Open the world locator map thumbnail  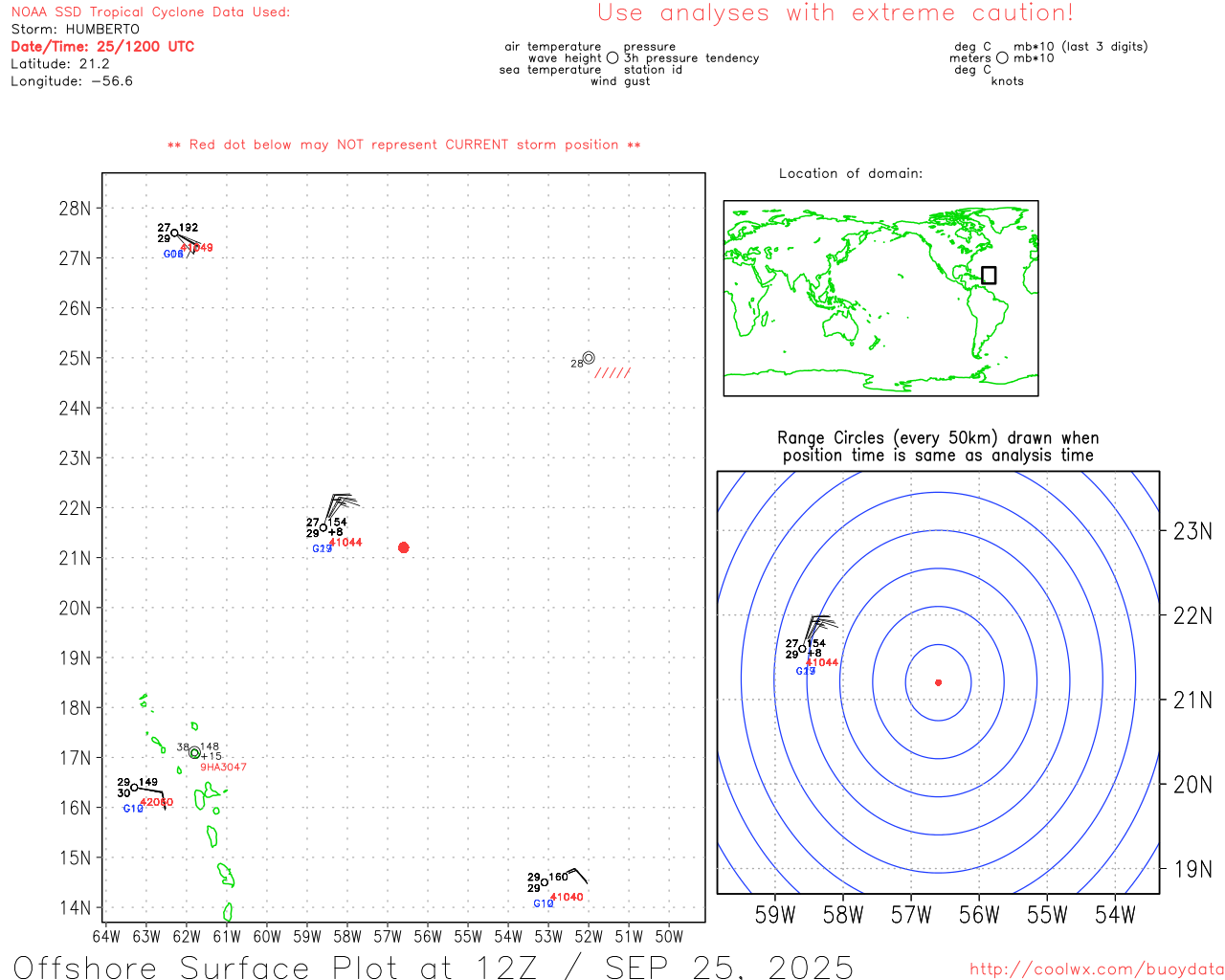point(880,298)
